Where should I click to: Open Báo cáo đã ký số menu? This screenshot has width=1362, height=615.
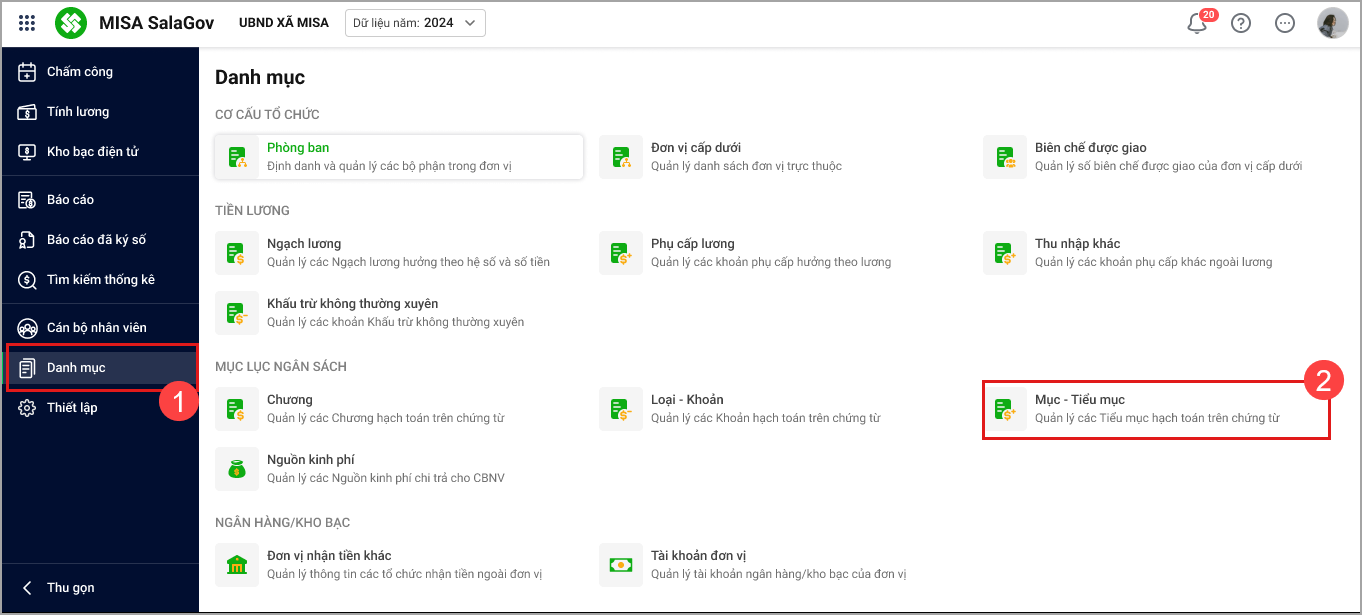[96, 240]
